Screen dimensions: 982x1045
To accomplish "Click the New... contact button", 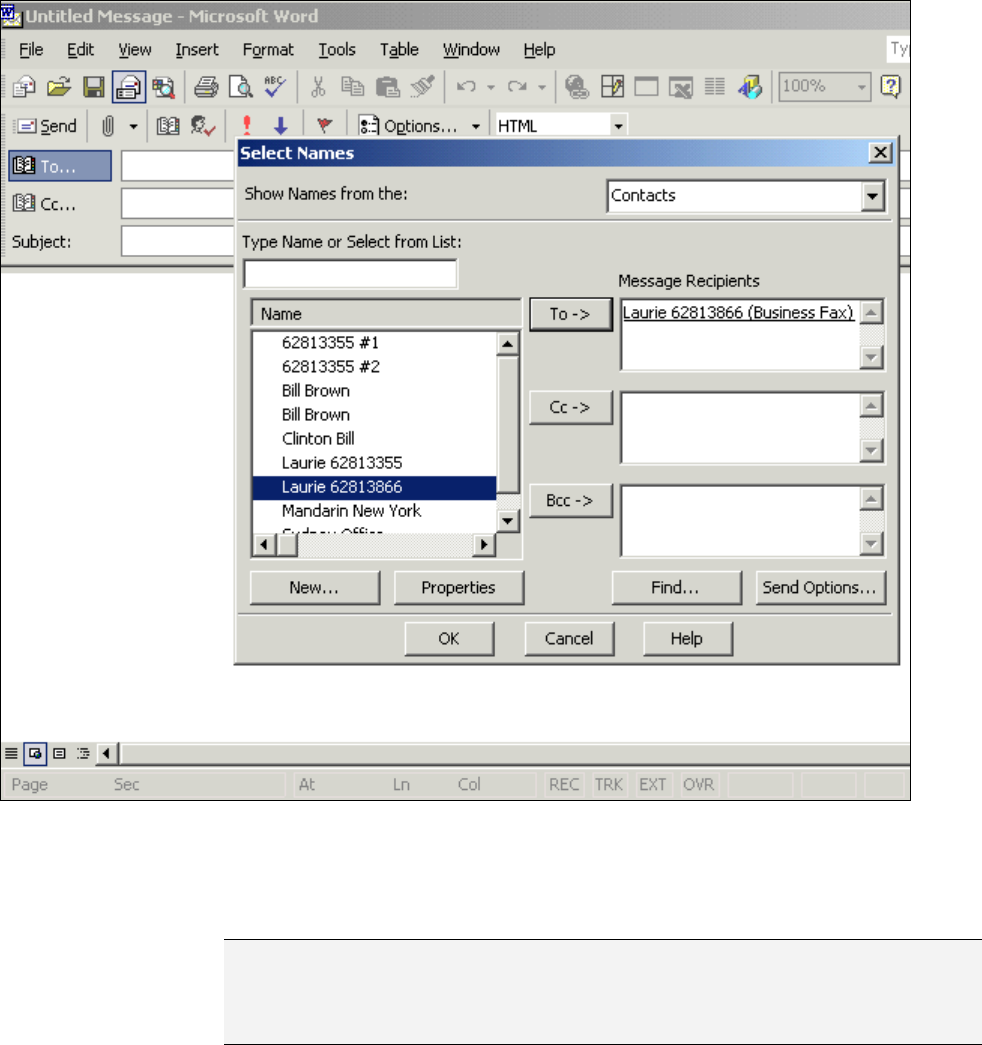I will pyautogui.click(x=315, y=588).
